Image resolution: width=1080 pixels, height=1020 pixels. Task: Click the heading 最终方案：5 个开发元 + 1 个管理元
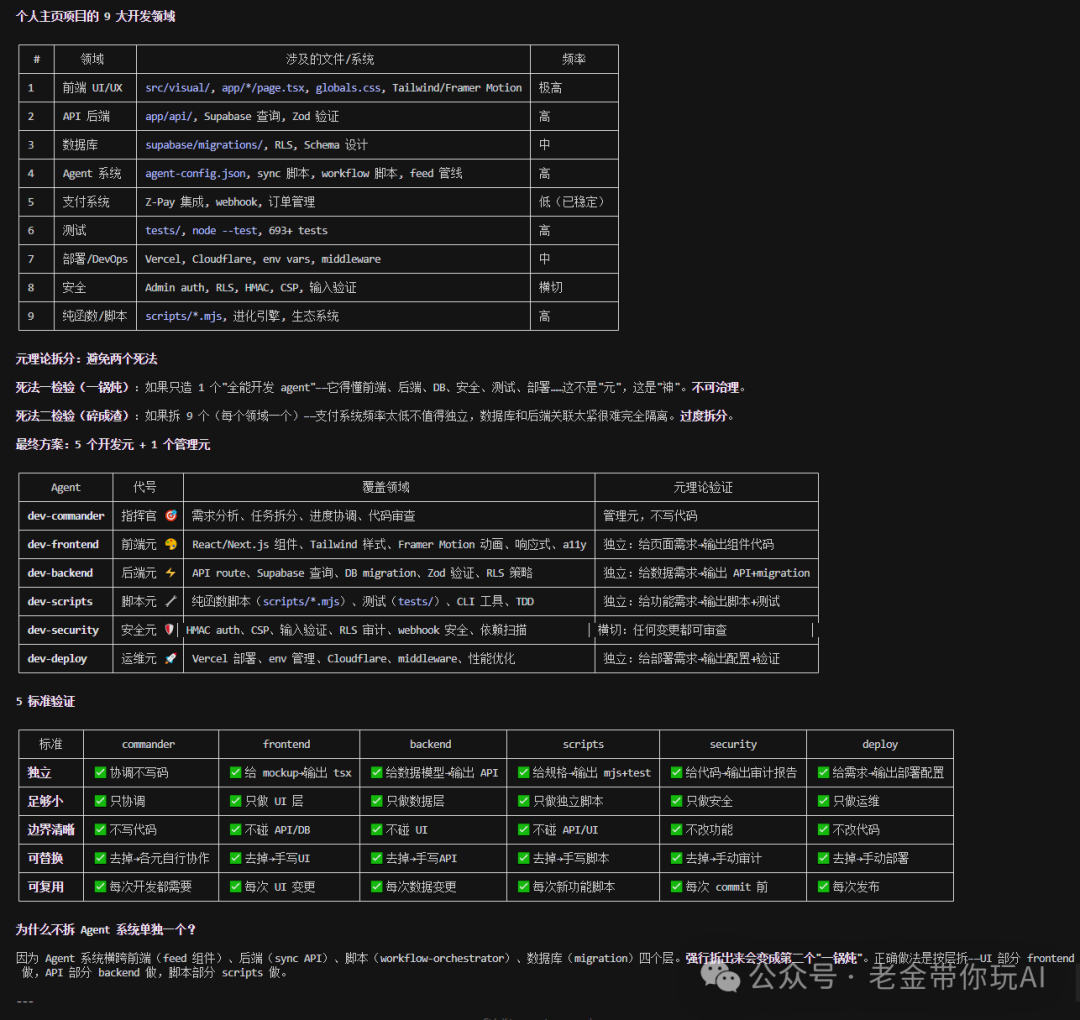click(x=113, y=444)
